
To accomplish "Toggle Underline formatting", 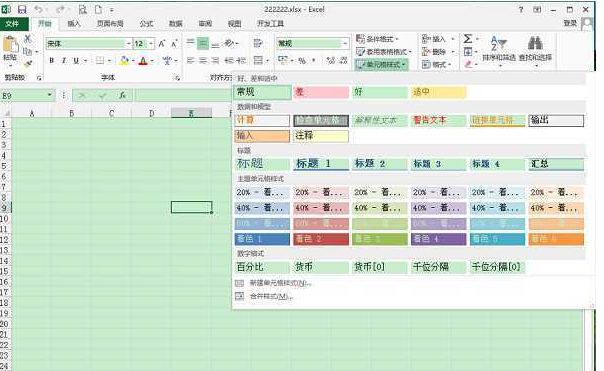I will pos(76,60).
